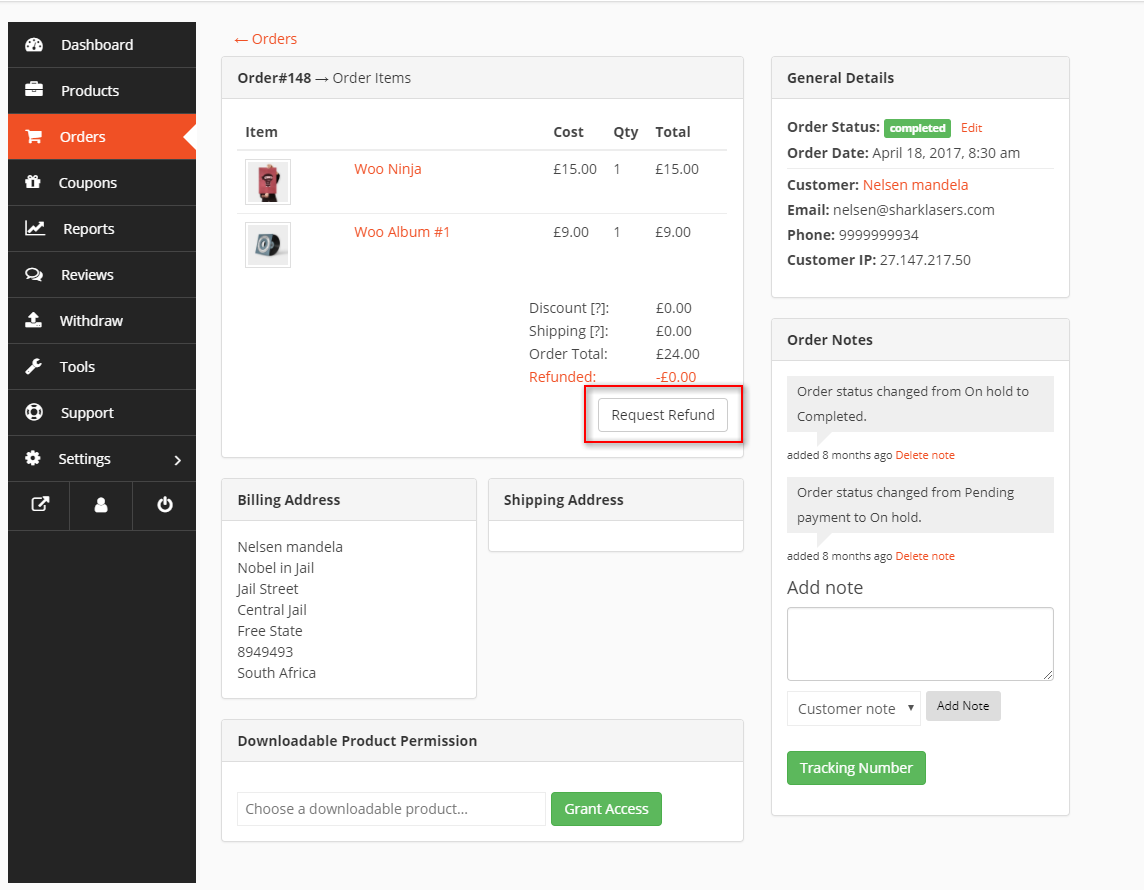Click the Request Refund button
Image resolution: width=1144 pixels, height=890 pixels.
tap(662, 415)
